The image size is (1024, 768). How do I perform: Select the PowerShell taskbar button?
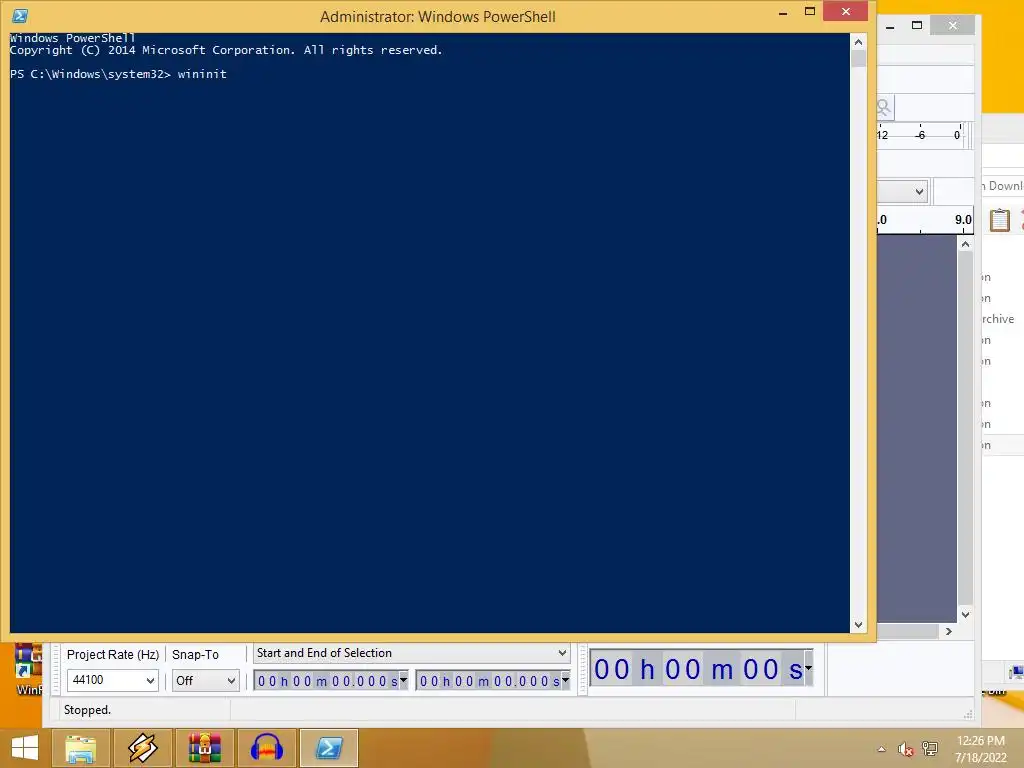click(x=328, y=748)
